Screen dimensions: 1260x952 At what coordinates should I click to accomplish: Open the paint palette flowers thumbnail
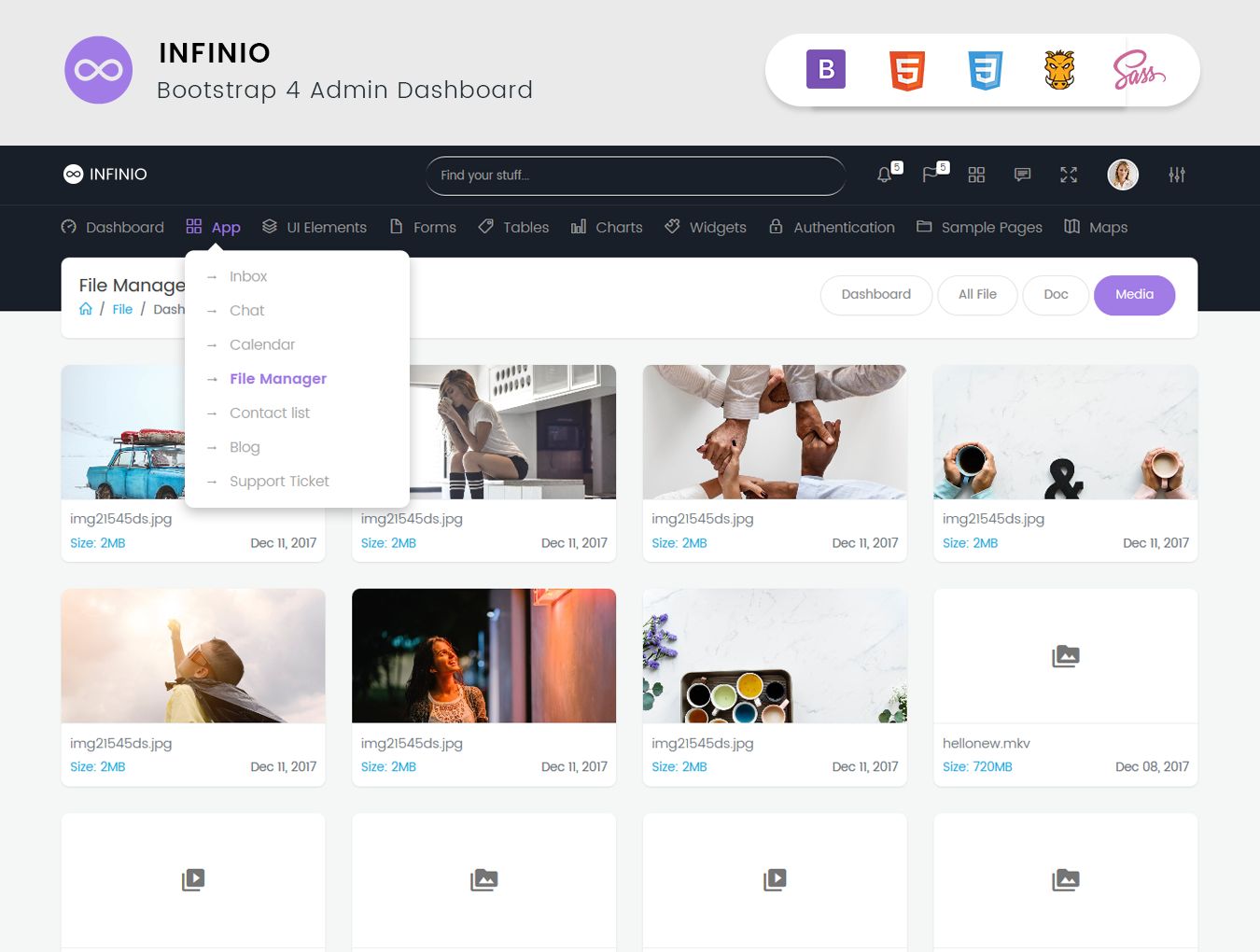pyautogui.click(x=775, y=656)
